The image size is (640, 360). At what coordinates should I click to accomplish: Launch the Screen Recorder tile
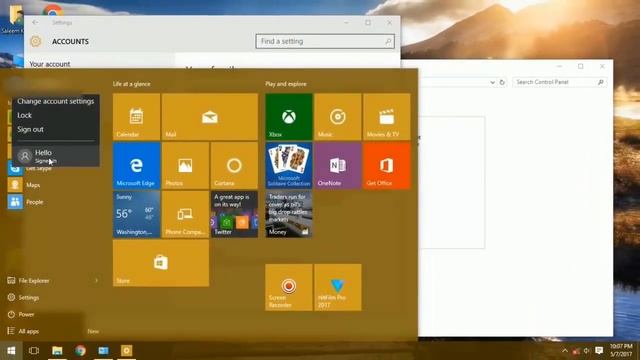tap(289, 287)
